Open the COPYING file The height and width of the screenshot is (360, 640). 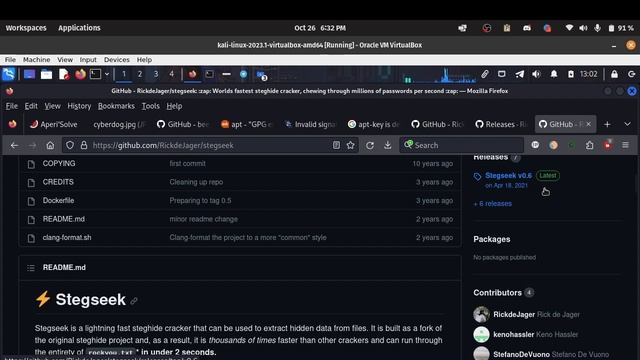[x=59, y=163]
